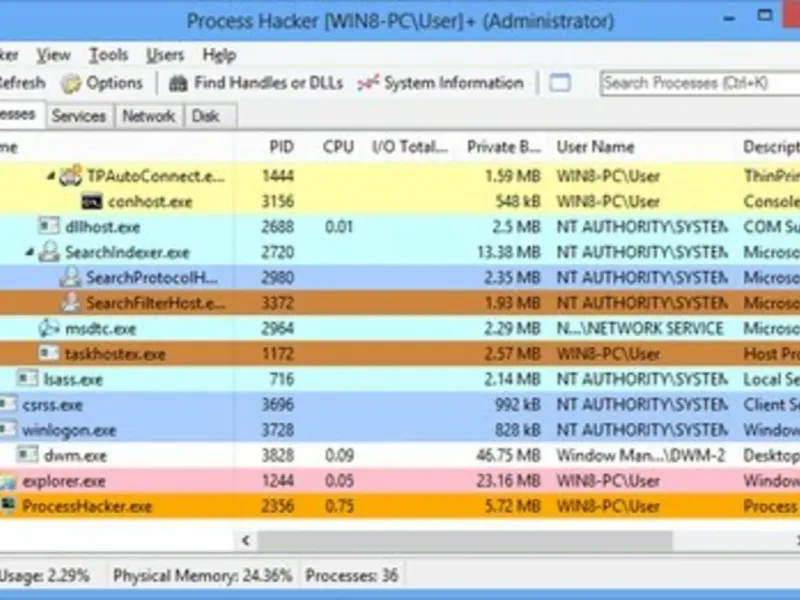The width and height of the screenshot is (800, 600).
Task: Click taskhostex.exe process name
Action: [115, 354]
